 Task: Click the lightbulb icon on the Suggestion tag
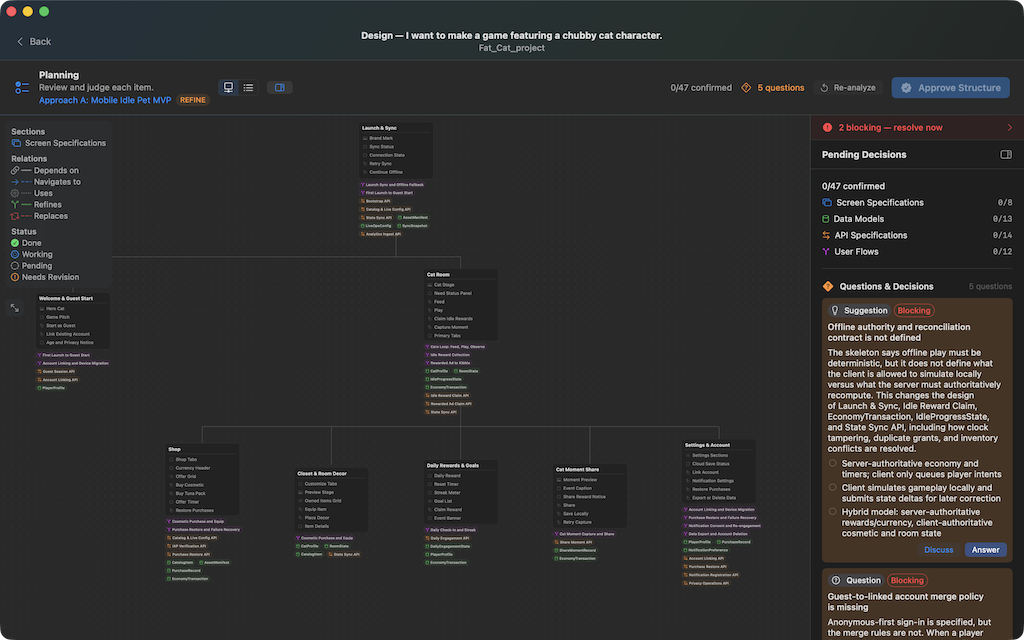(x=835, y=311)
